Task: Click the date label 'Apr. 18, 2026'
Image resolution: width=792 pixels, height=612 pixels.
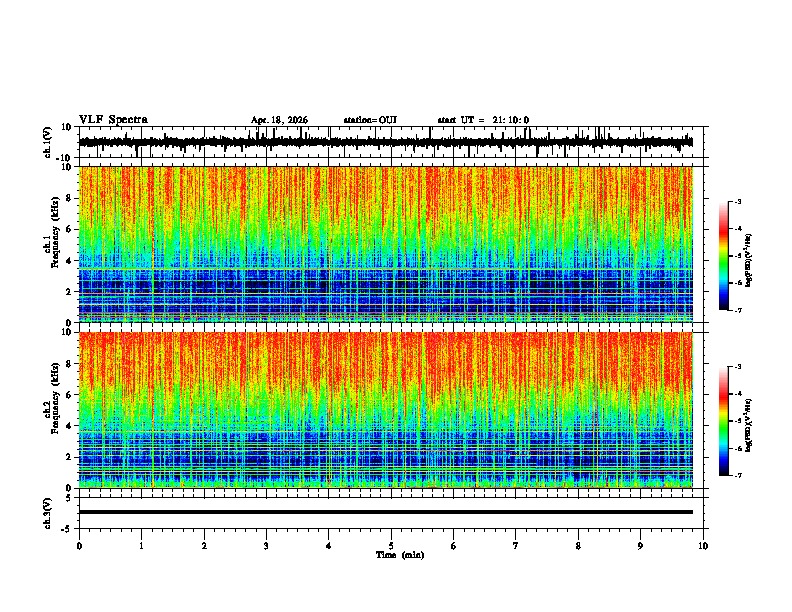Action: pos(279,120)
